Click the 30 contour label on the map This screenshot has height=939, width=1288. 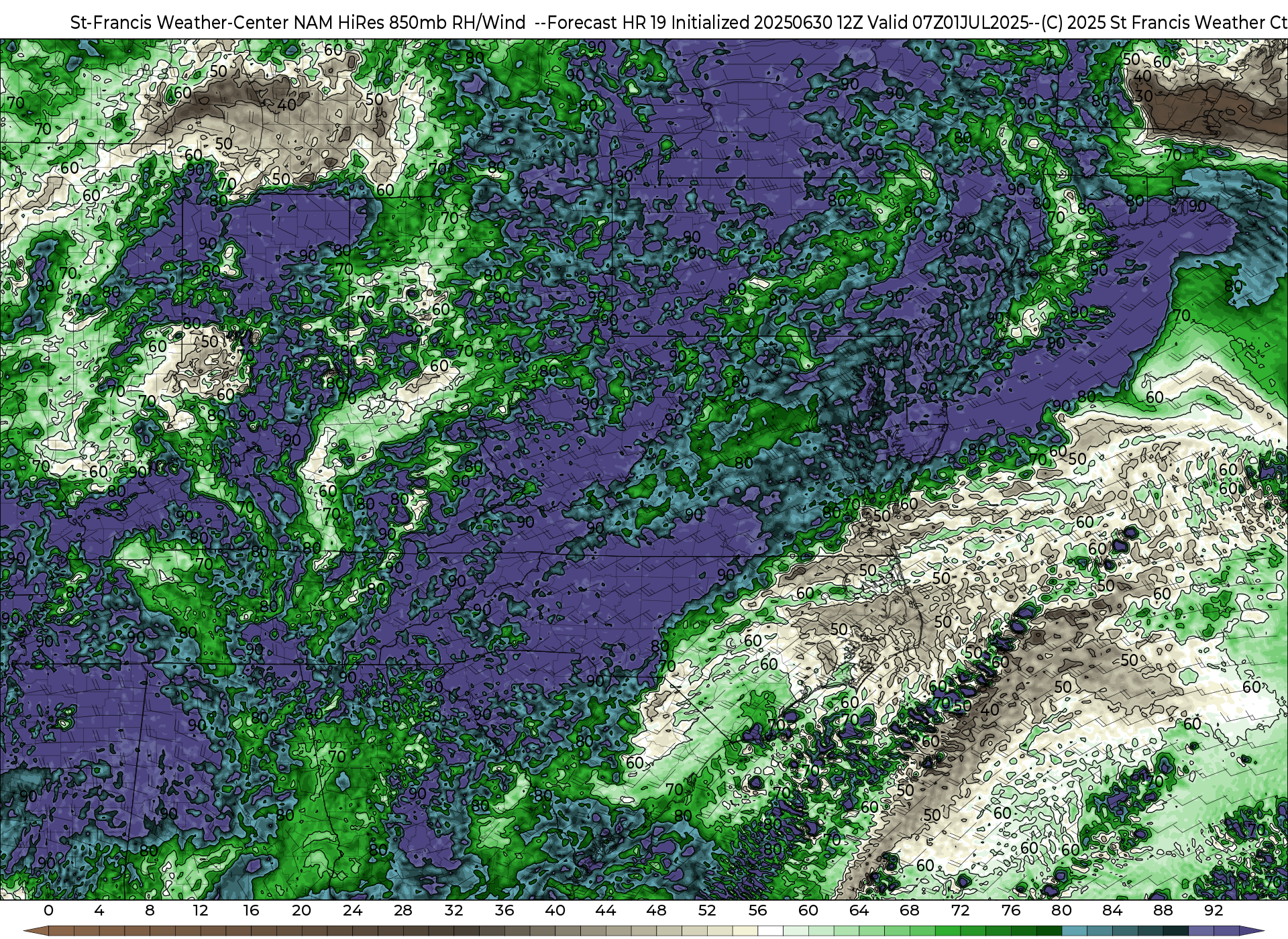[1144, 96]
